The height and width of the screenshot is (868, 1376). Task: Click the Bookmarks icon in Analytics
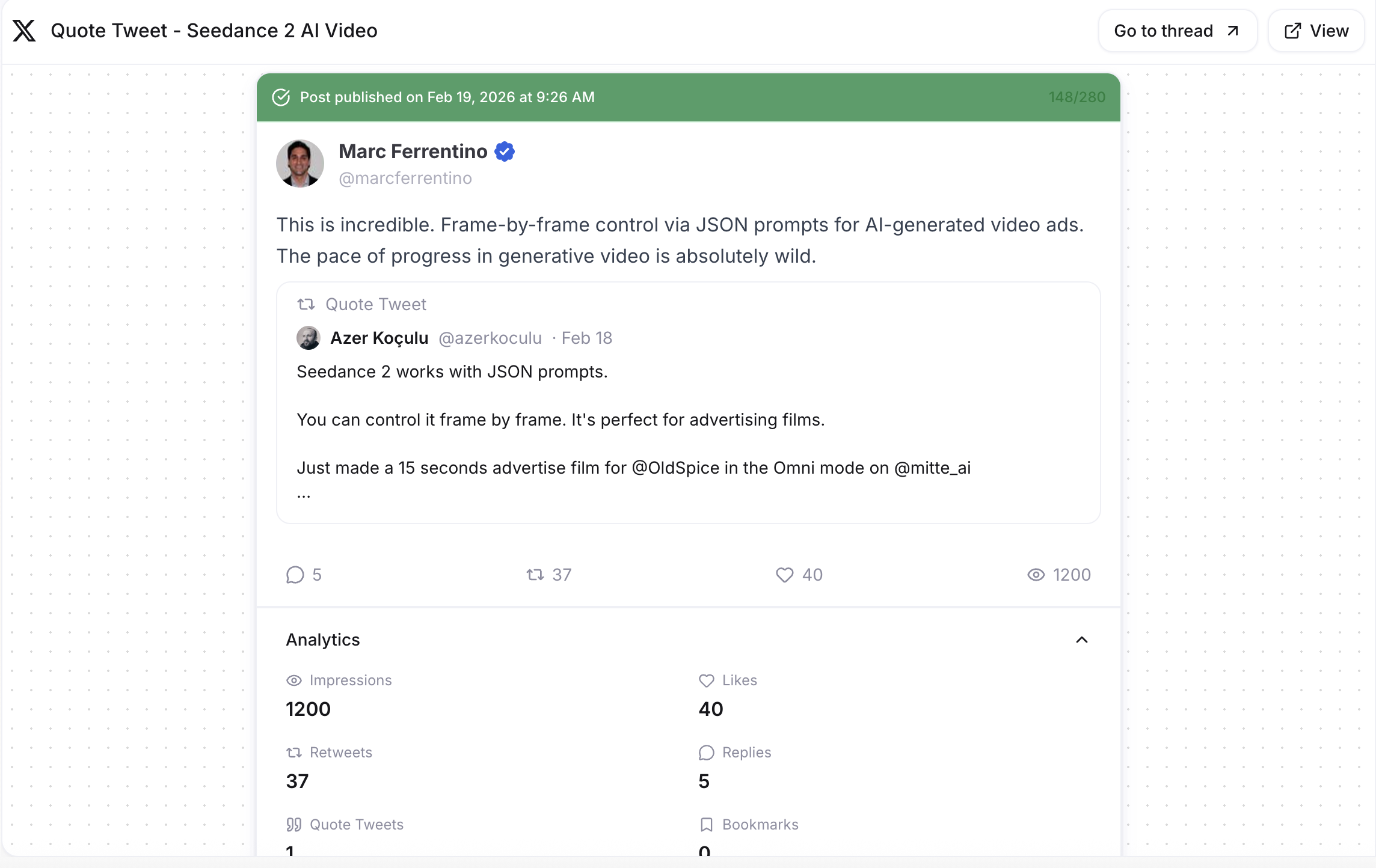click(x=707, y=825)
